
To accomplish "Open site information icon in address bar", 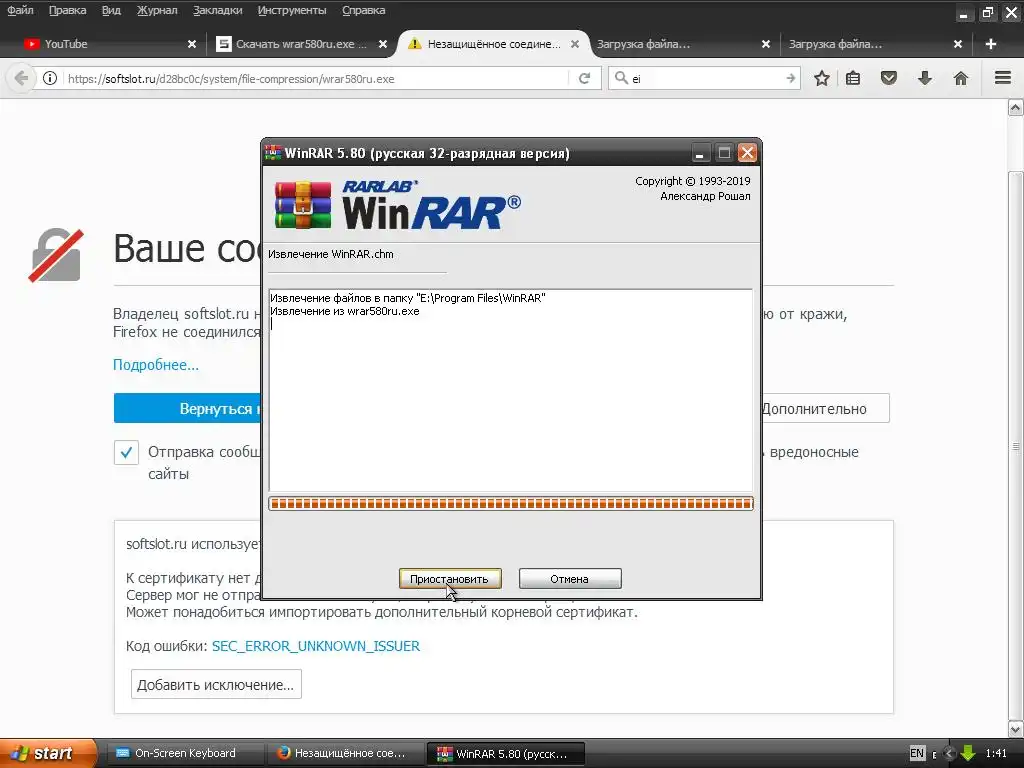I will pyautogui.click(x=50, y=78).
